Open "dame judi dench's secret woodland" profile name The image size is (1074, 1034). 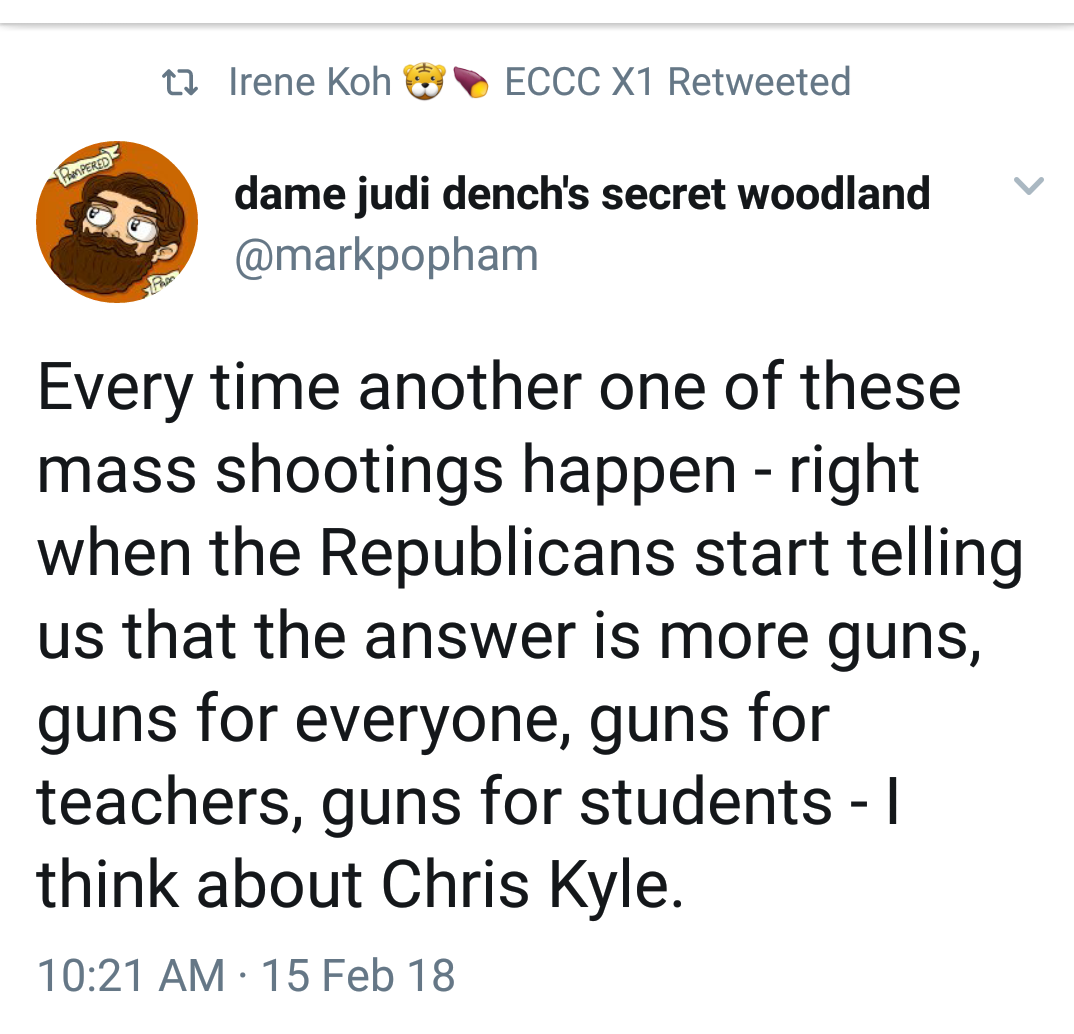(x=582, y=194)
